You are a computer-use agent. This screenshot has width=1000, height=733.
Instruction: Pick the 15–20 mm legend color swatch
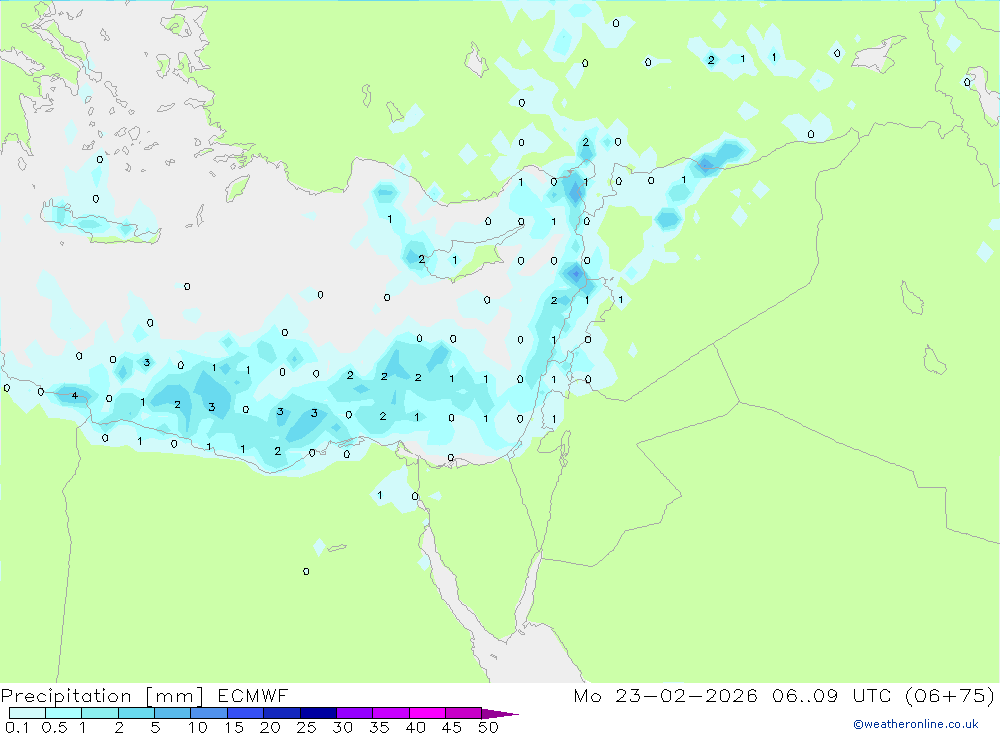coord(245,713)
